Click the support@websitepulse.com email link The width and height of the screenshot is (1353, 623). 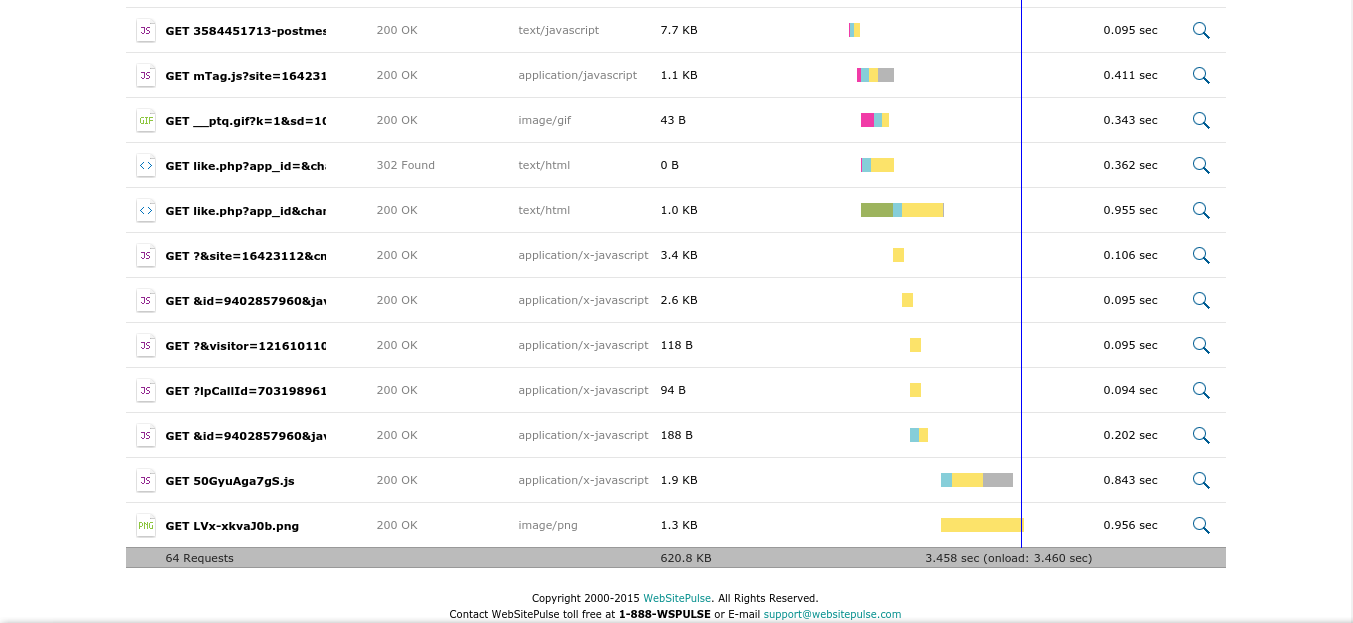(x=832, y=614)
